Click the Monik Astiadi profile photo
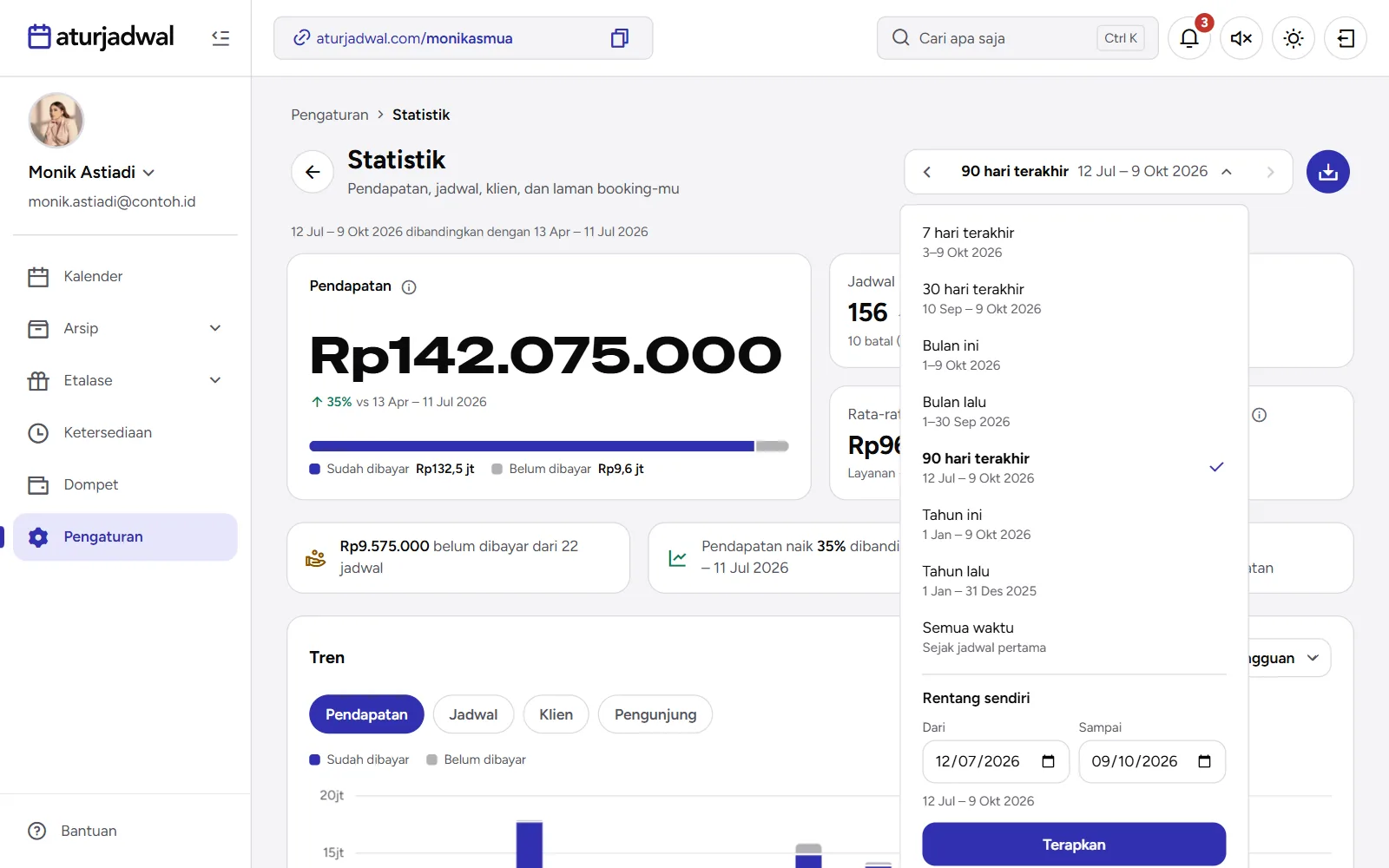 [x=56, y=121]
